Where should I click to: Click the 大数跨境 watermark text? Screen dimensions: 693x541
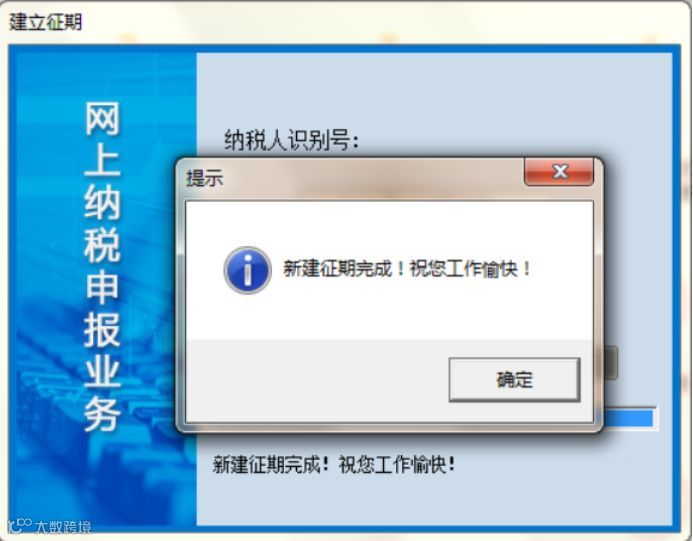[x=63, y=526]
